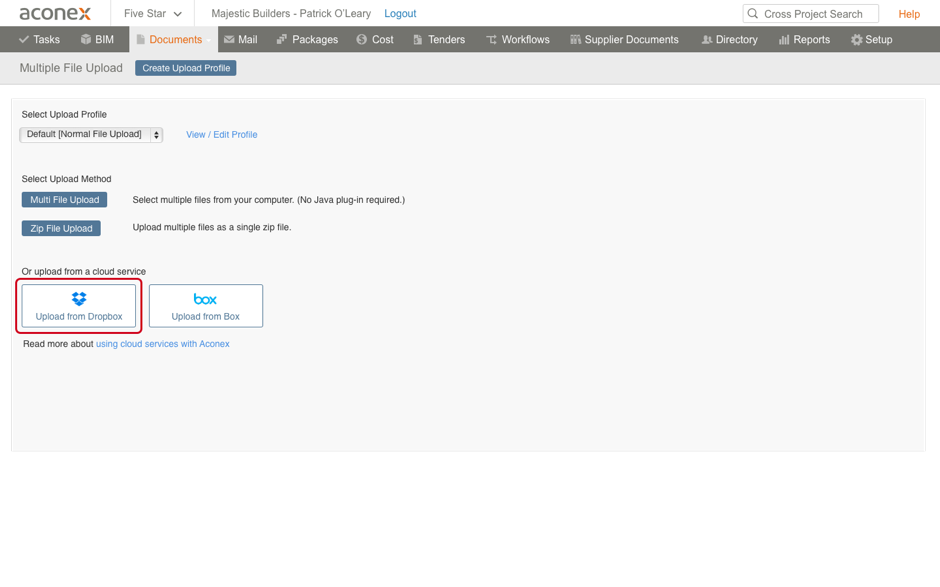Click the Tasks checkmark icon

(23, 40)
